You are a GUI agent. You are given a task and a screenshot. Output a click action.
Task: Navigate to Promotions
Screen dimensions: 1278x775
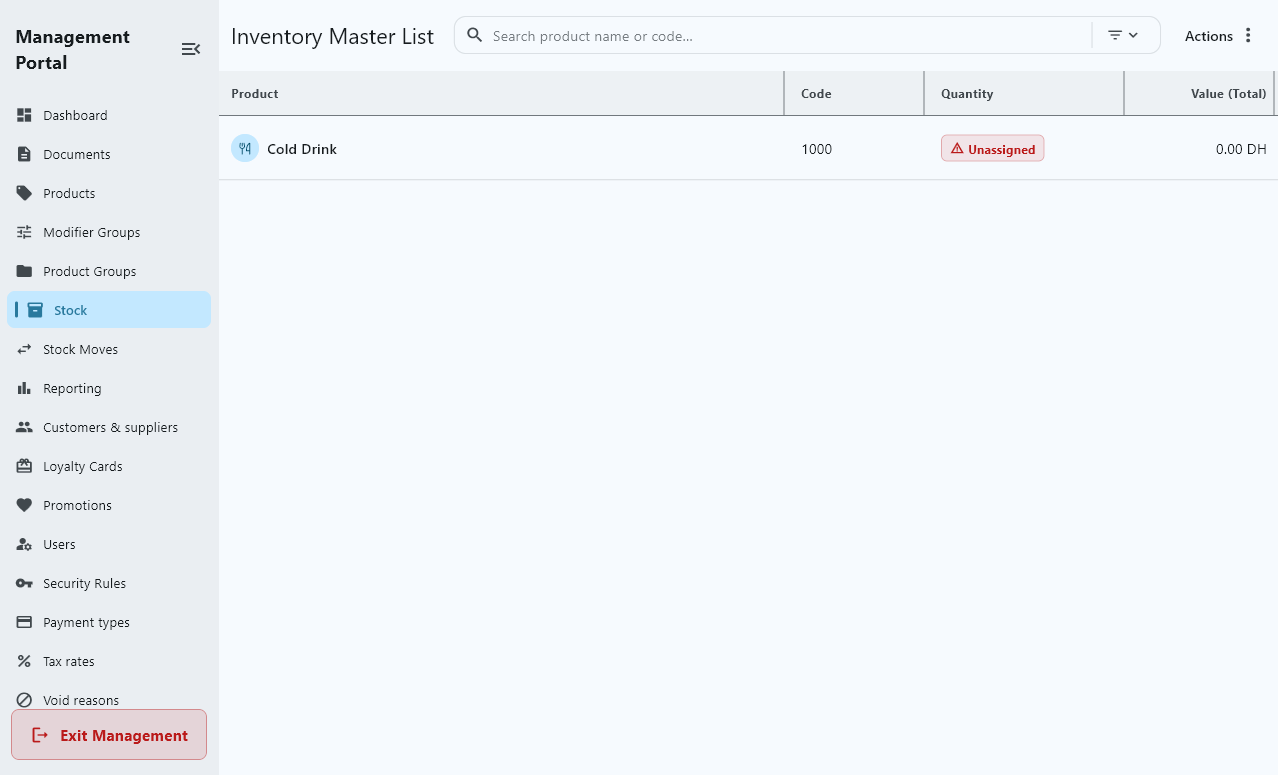coord(109,505)
